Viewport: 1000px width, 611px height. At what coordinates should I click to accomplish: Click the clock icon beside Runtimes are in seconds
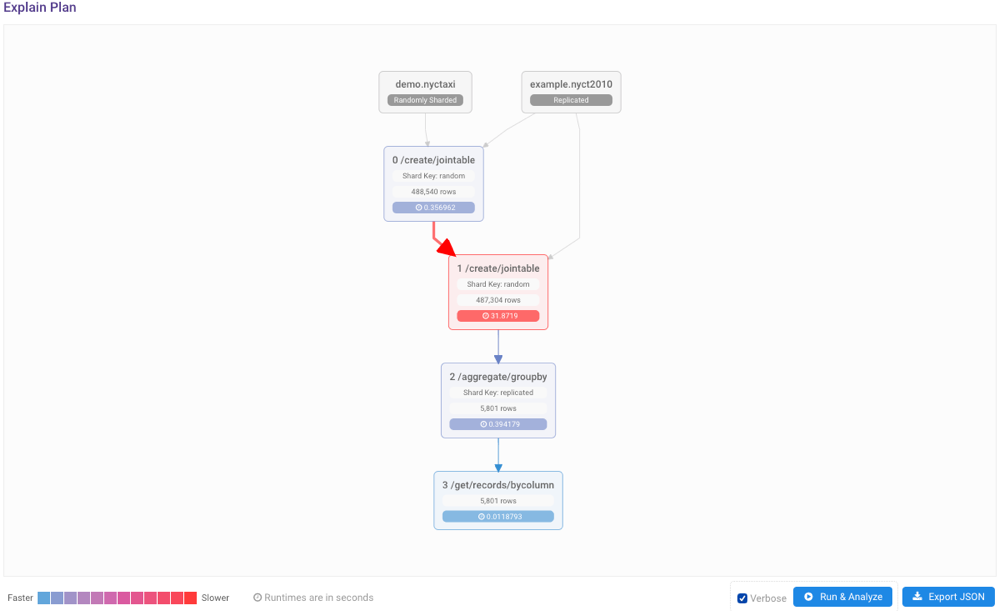[258, 597]
